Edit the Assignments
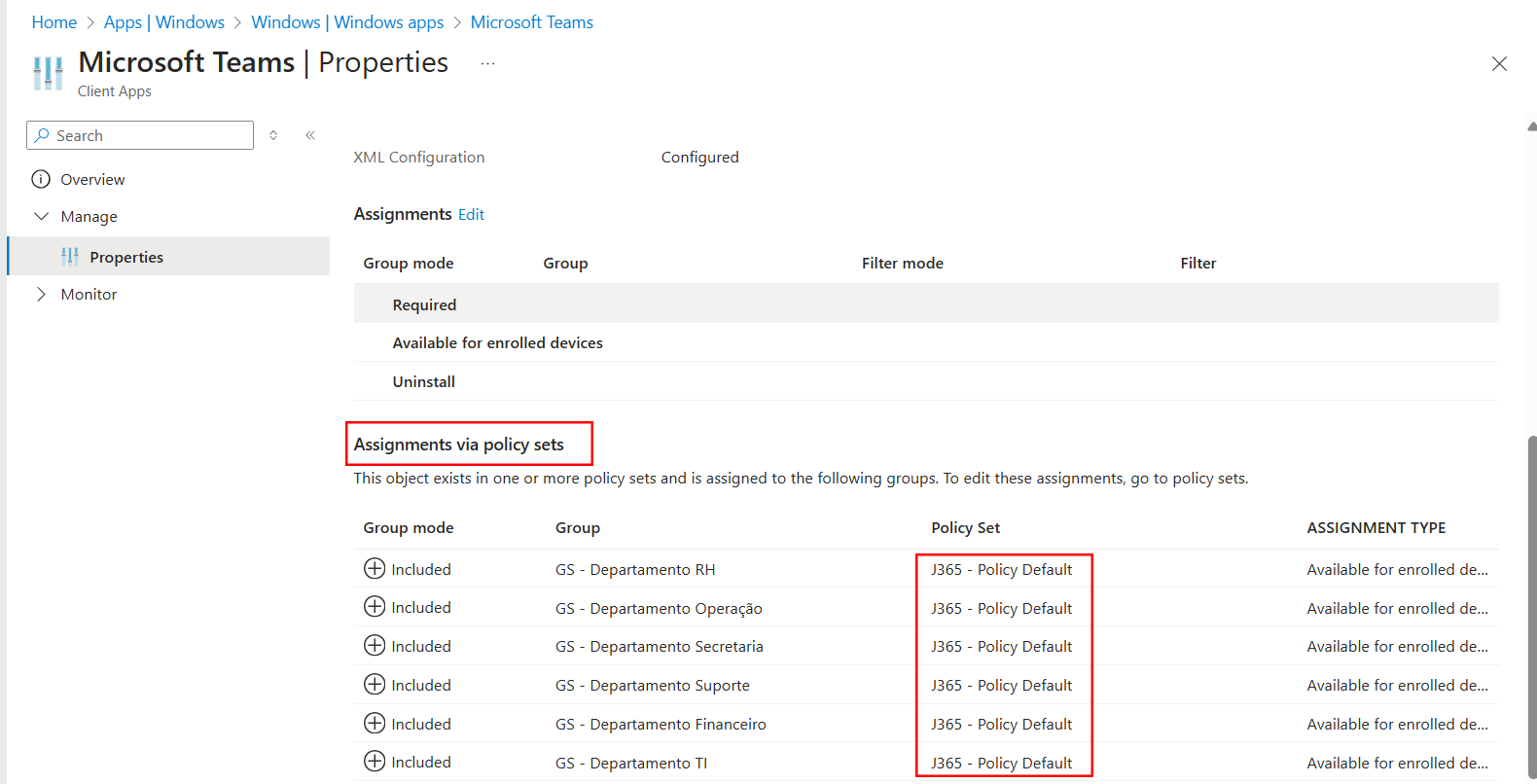The height and width of the screenshot is (784, 1537). point(471,214)
